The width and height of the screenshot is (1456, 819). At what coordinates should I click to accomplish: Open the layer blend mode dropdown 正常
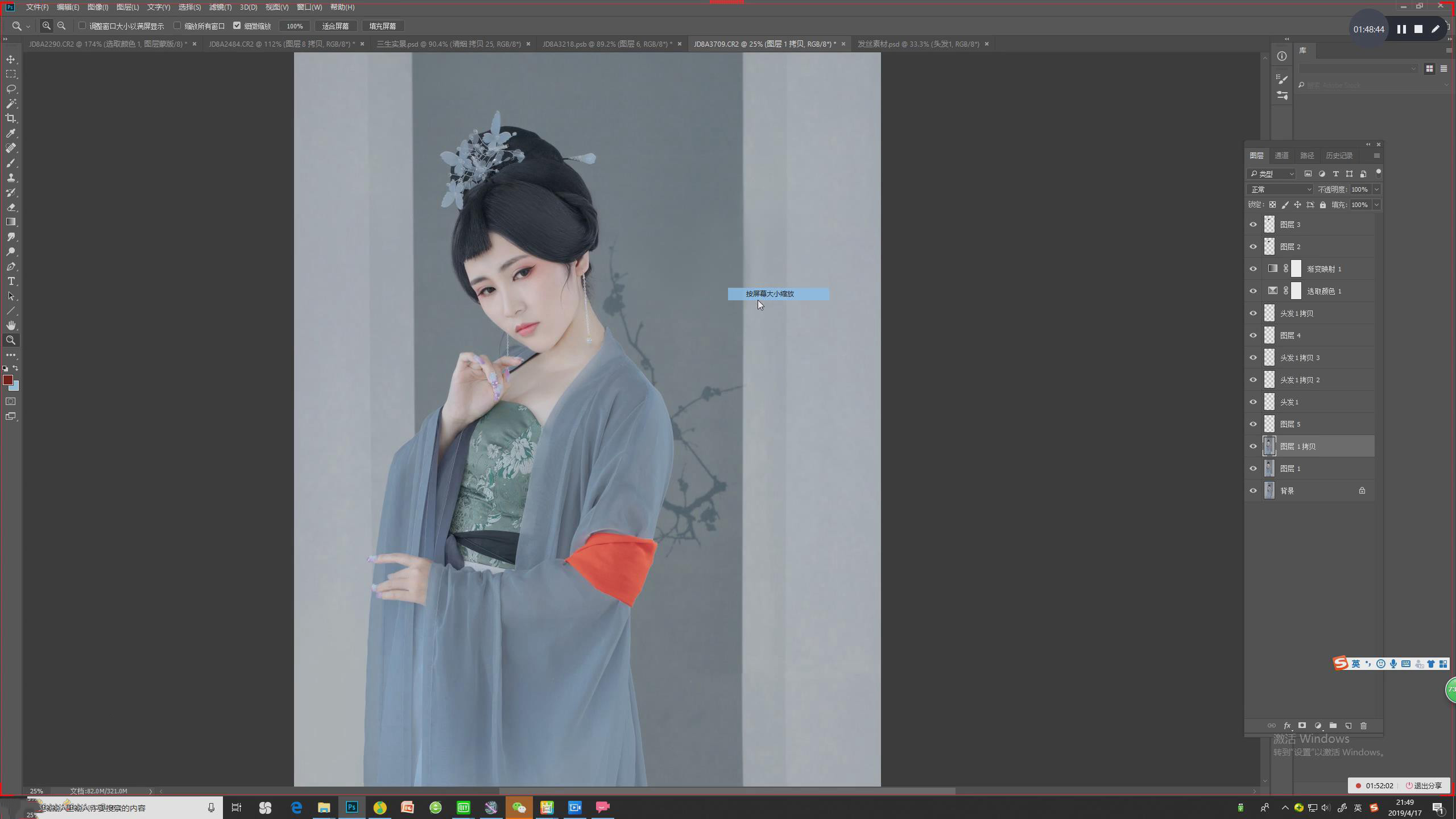coord(1280,189)
